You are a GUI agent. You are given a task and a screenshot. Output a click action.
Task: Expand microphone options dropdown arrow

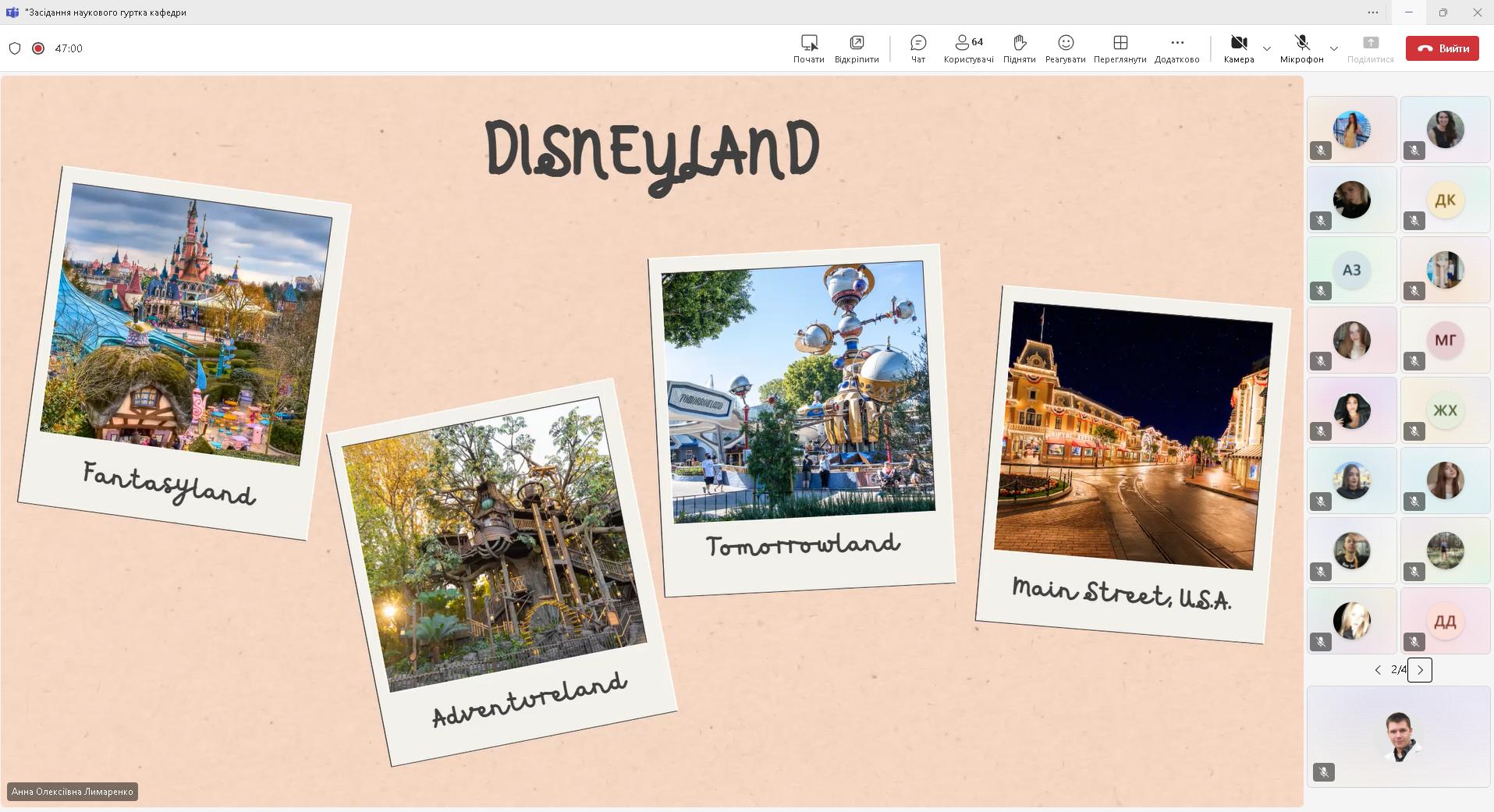coord(1333,48)
